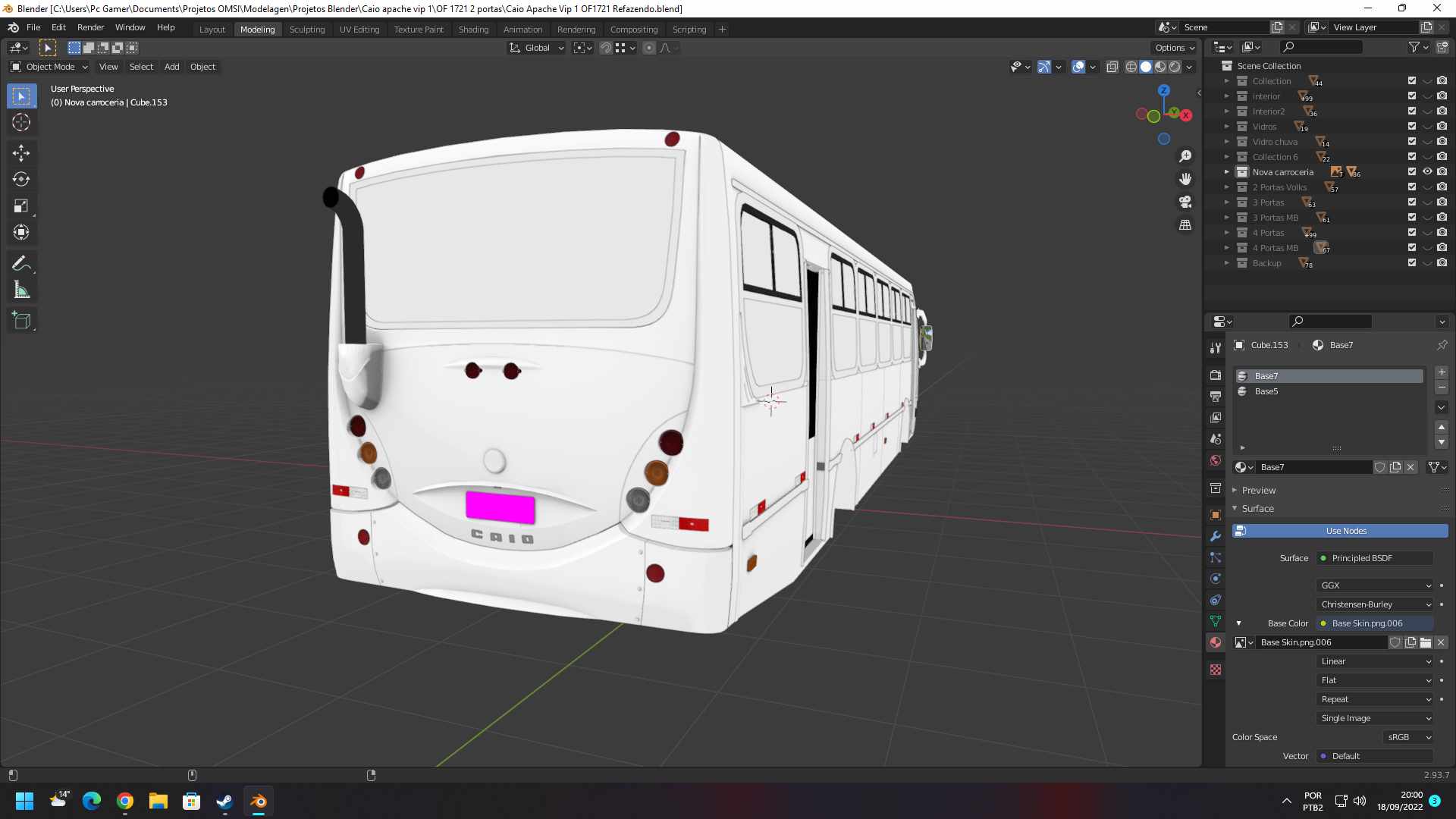
Task: Select the Measure tool
Action: click(x=21, y=290)
